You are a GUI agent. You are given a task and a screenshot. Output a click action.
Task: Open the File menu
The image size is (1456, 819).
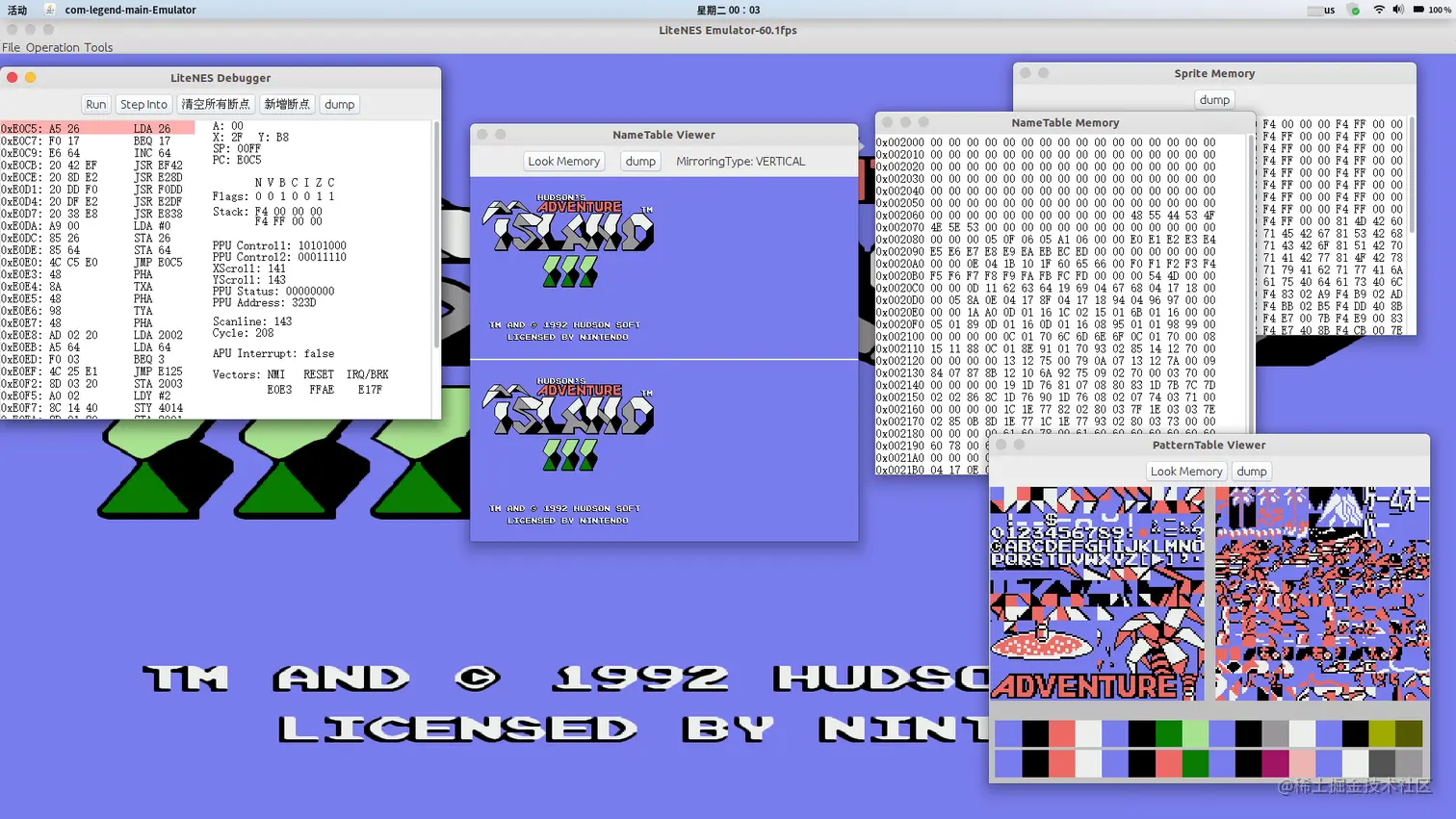pos(11,47)
